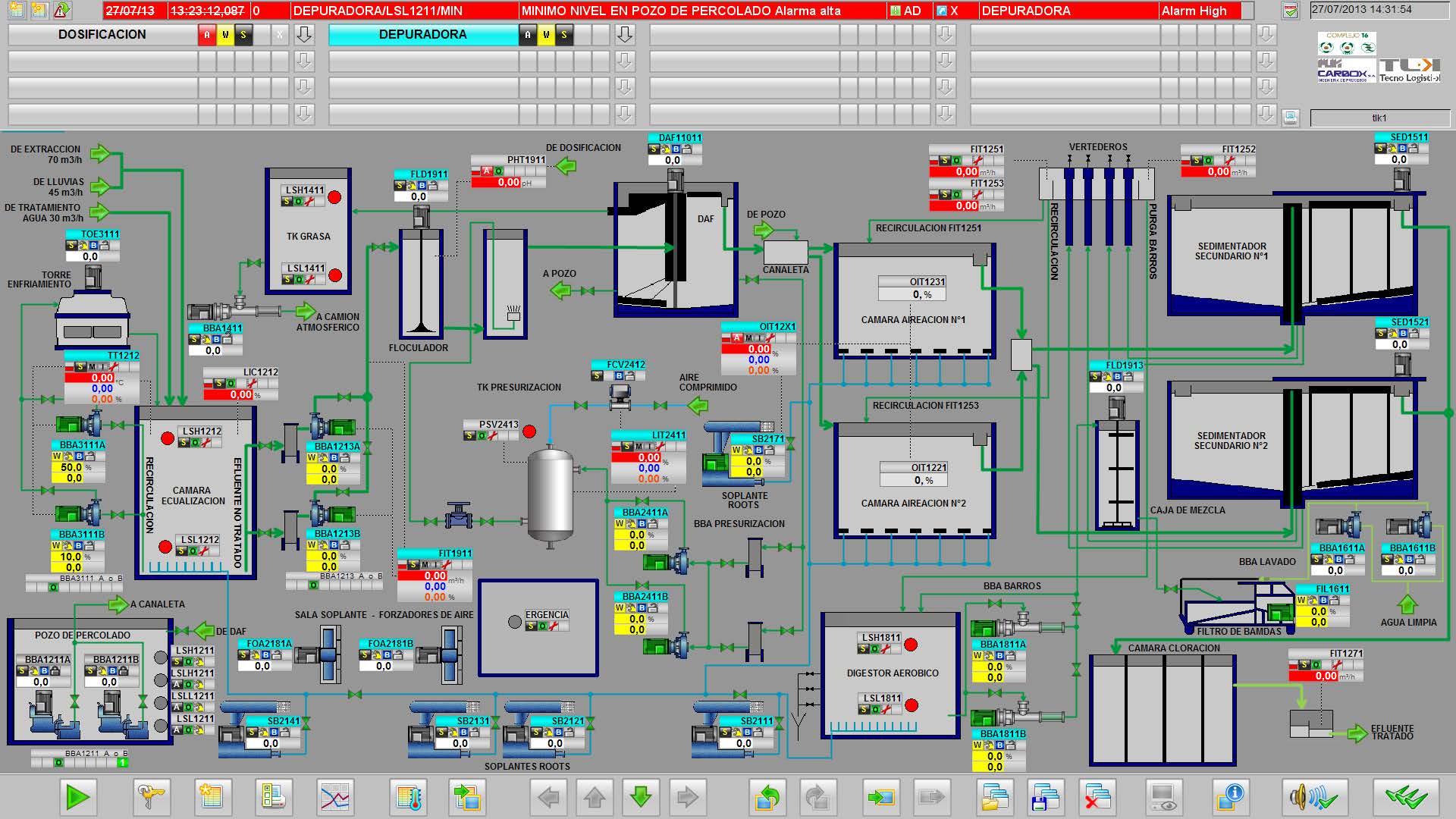Screen dimensions: 1456x819
Task: Click the SEDIMENTADOR SECUNDARIO N°1 label
Action: tap(1232, 252)
